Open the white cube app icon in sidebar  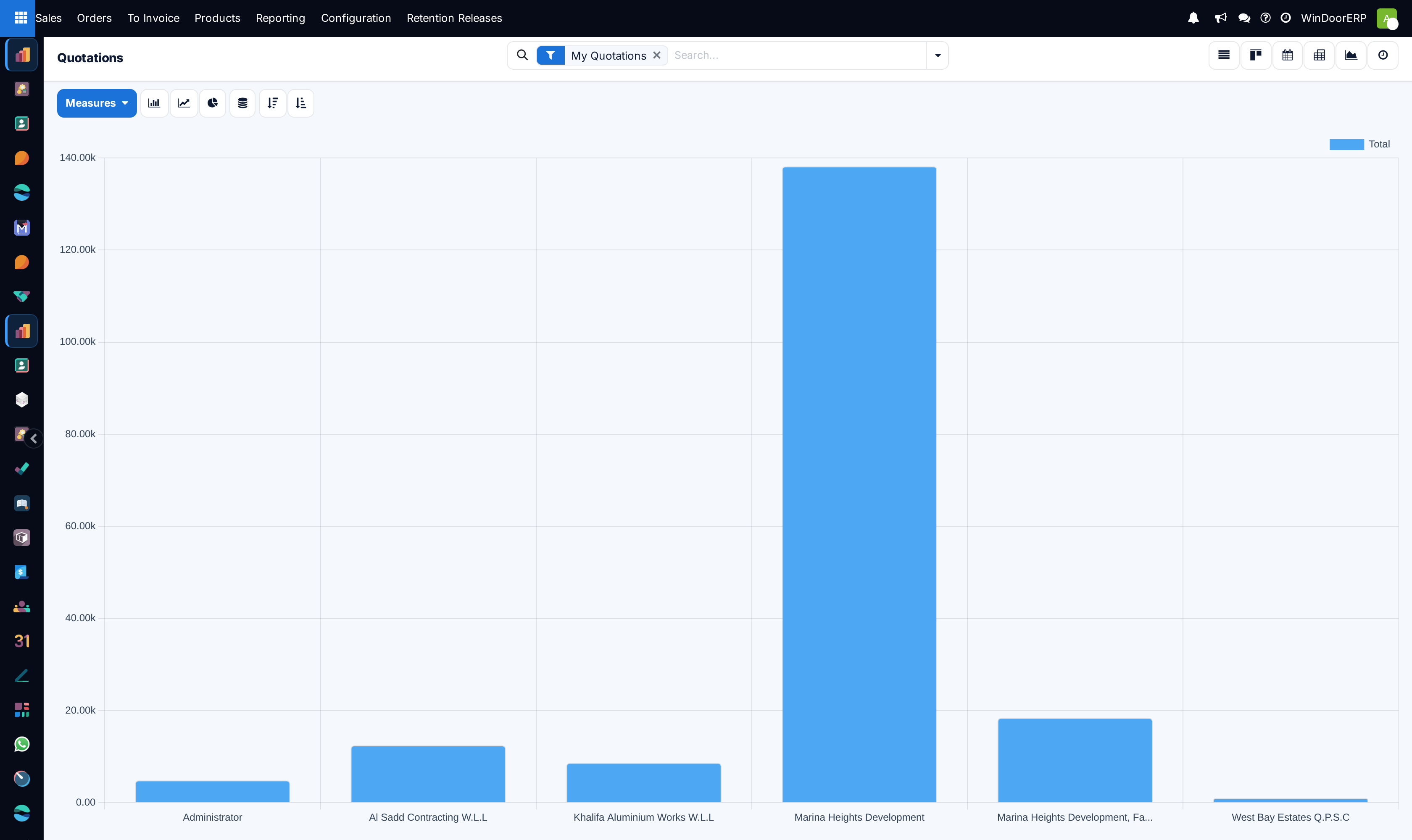(21, 400)
